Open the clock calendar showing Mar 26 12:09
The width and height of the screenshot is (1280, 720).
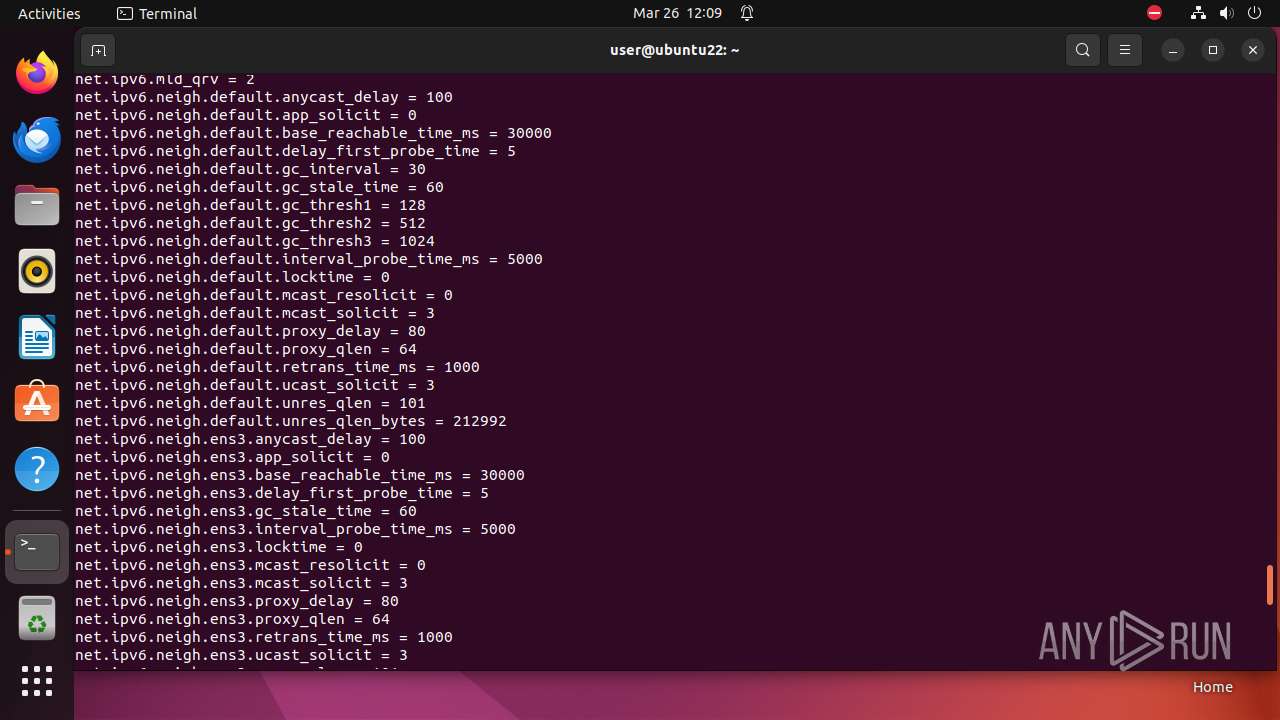[677, 13]
